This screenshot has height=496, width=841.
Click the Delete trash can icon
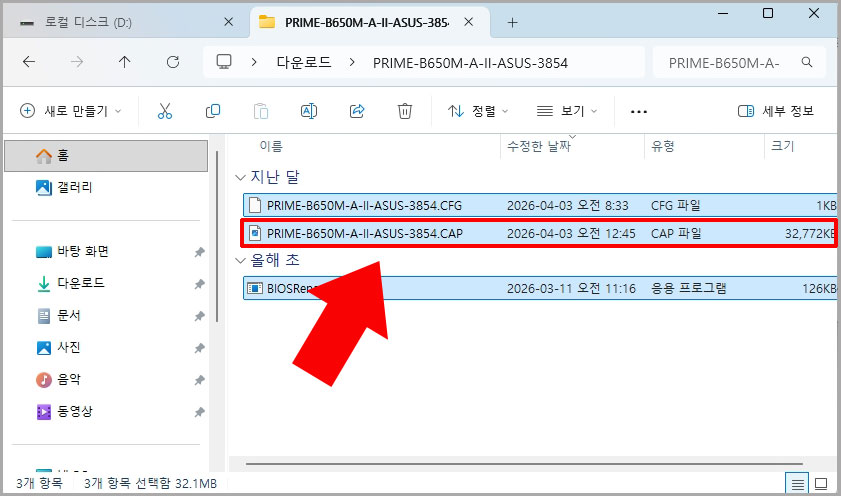(404, 111)
